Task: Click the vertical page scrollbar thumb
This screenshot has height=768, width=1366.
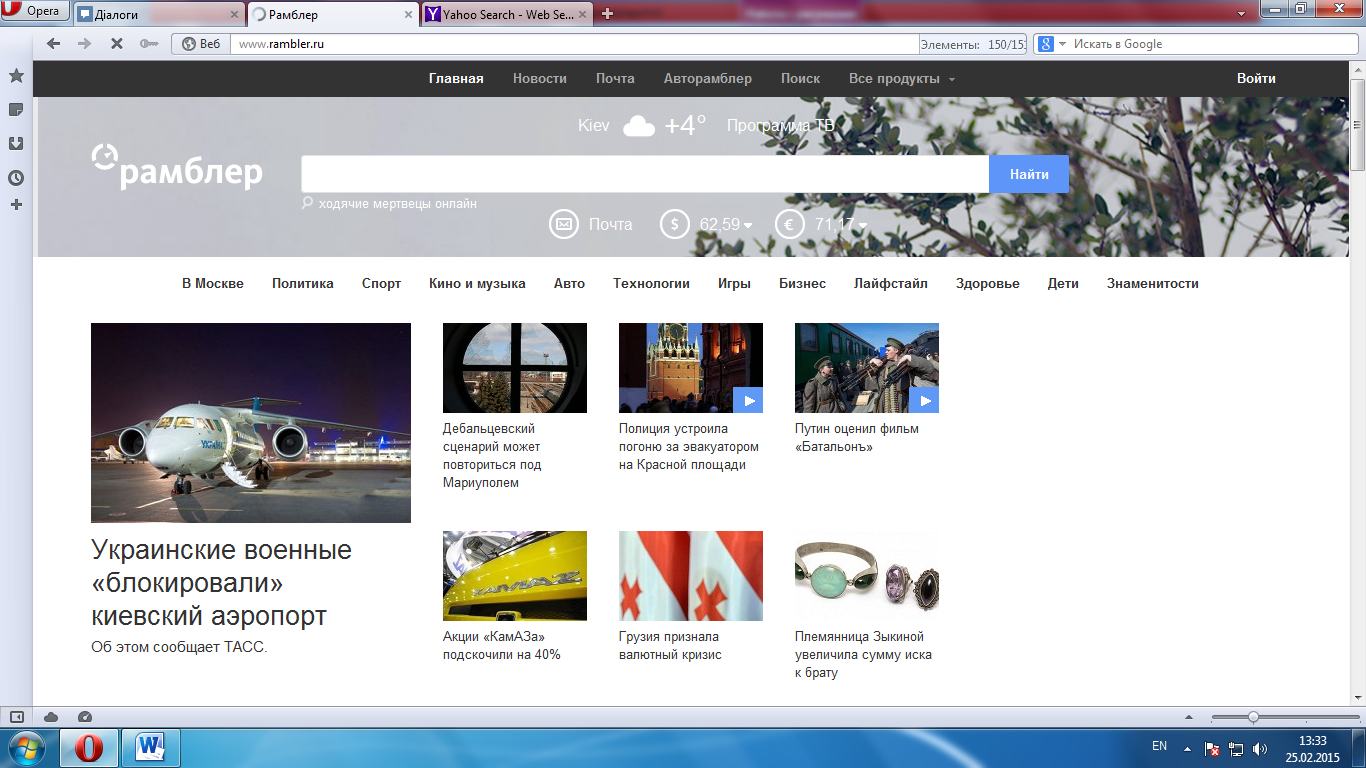Action: (1357, 124)
